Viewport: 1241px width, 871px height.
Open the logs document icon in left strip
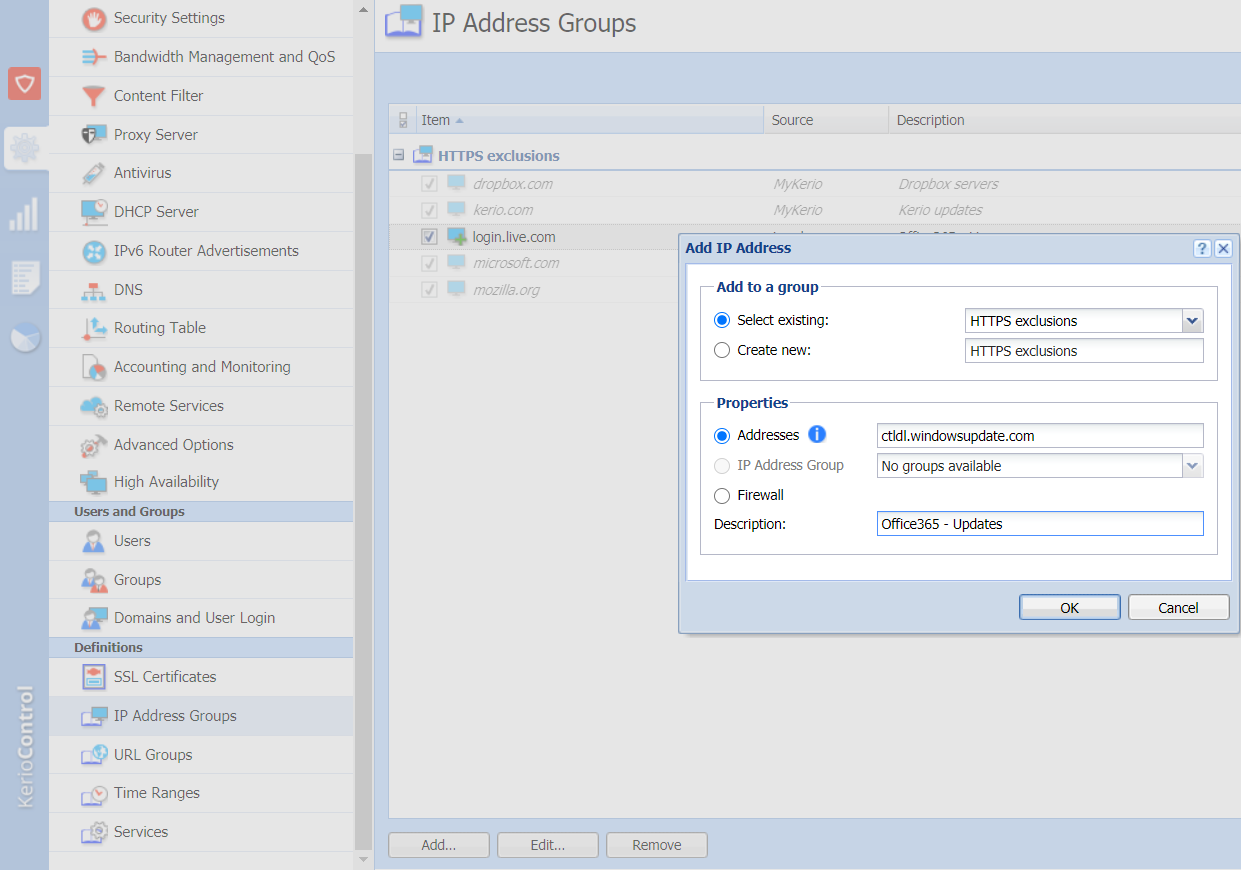click(x=24, y=277)
